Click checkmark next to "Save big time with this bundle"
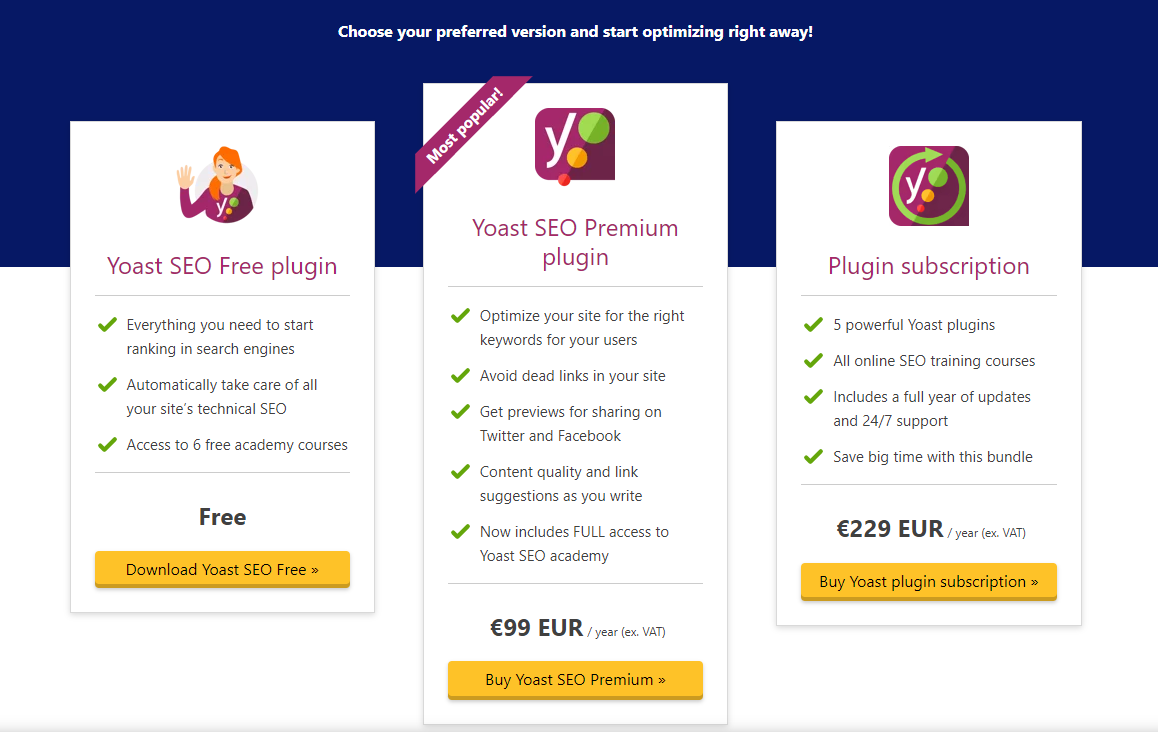Viewport: 1158px width, 732px height. [x=813, y=457]
